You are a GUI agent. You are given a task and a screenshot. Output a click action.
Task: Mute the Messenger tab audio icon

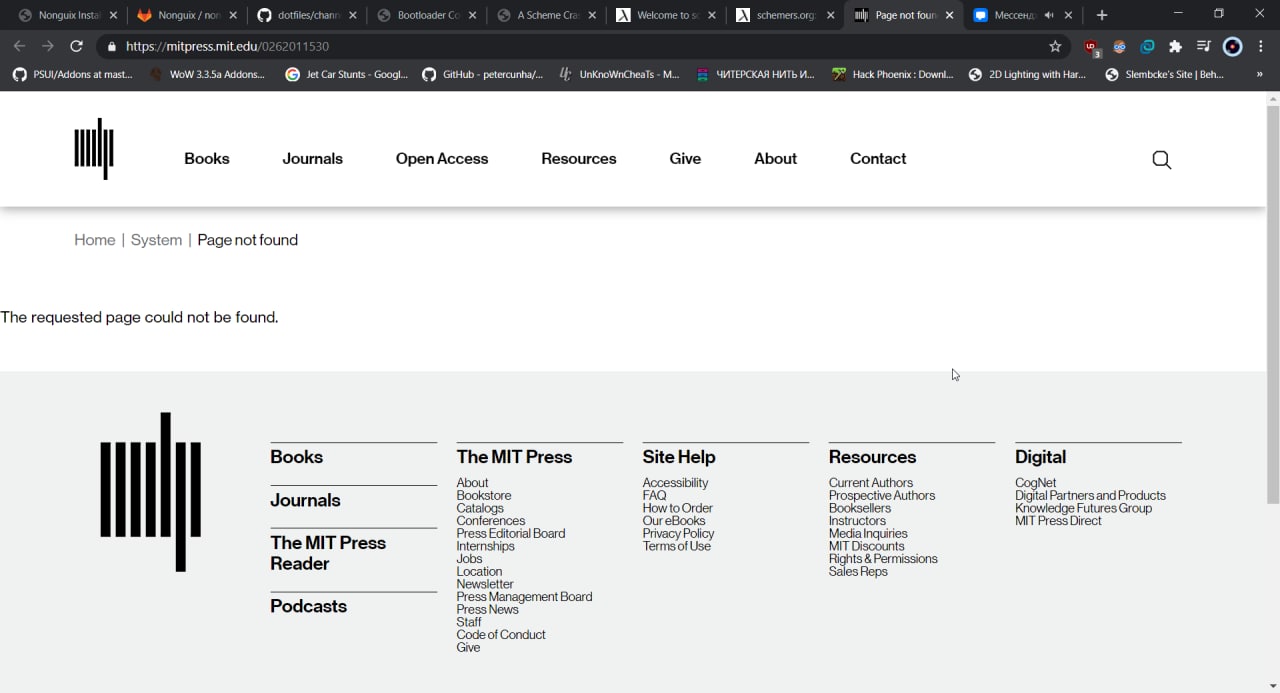[1049, 16]
